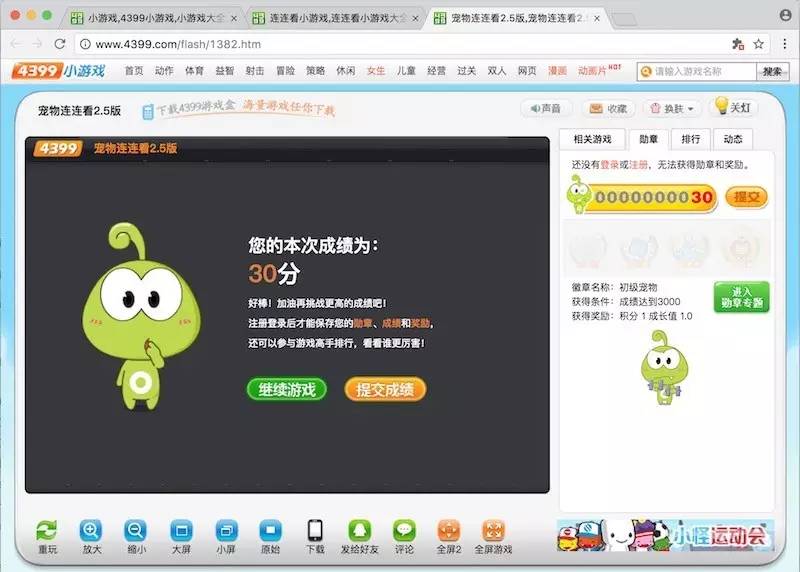Switch to 大屏 large screen mode
The height and width of the screenshot is (572, 800).
pos(181,531)
